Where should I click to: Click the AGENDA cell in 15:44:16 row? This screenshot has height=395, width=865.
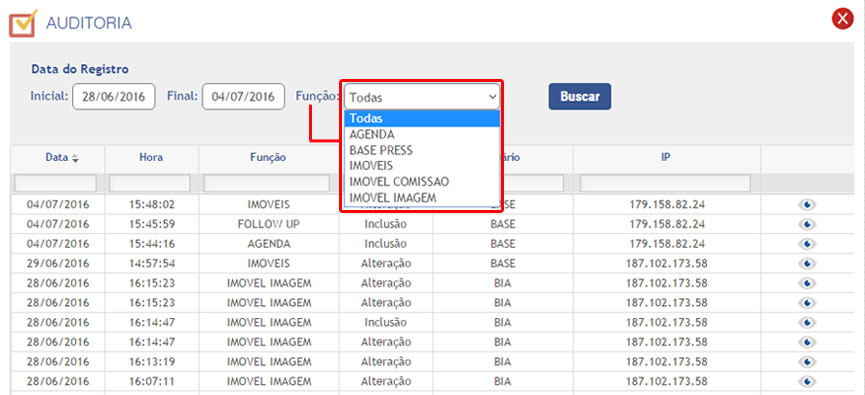(x=269, y=244)
